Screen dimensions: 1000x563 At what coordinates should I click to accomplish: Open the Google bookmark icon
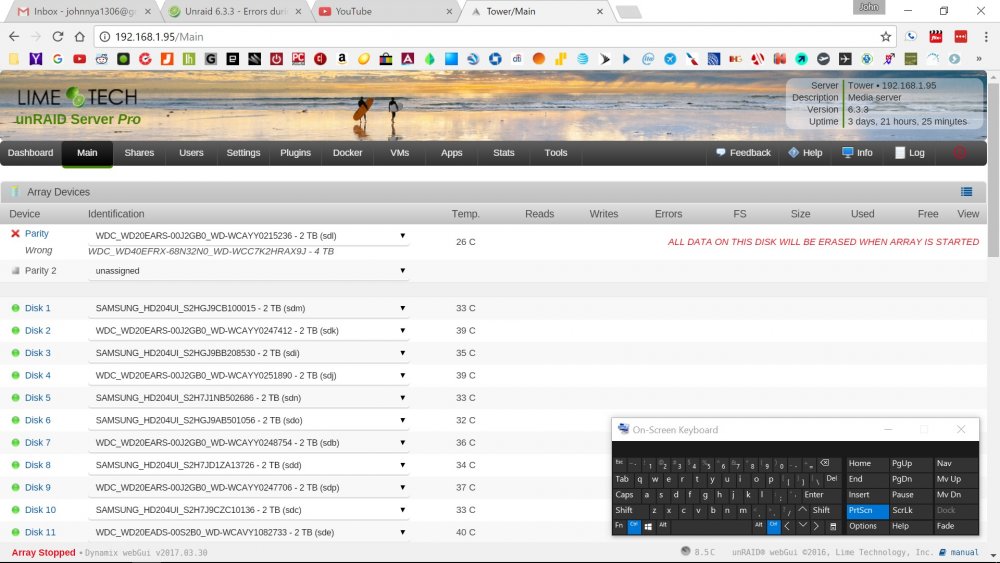(x=57, y=59)
